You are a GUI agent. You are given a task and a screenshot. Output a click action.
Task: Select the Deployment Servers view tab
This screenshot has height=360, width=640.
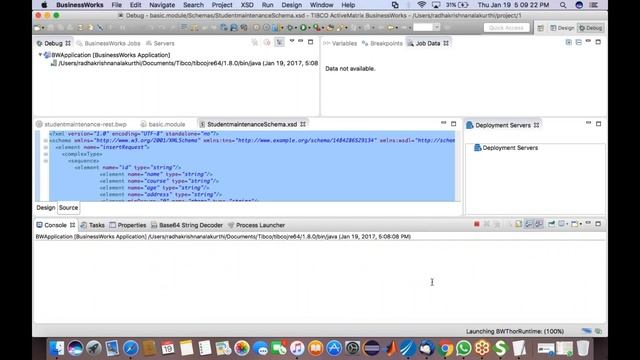[x=502, y=125]
